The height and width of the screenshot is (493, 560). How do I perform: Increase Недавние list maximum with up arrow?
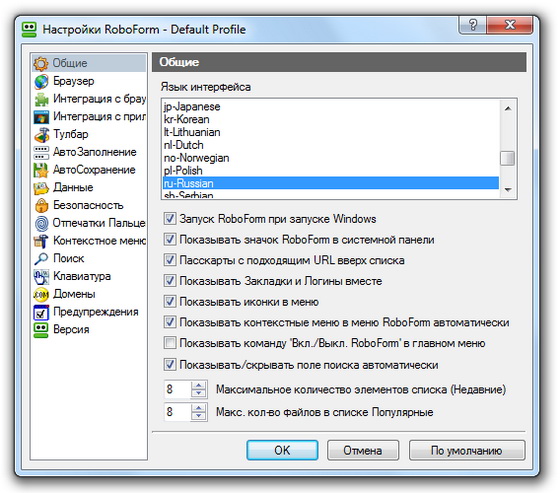pos(199,385)
